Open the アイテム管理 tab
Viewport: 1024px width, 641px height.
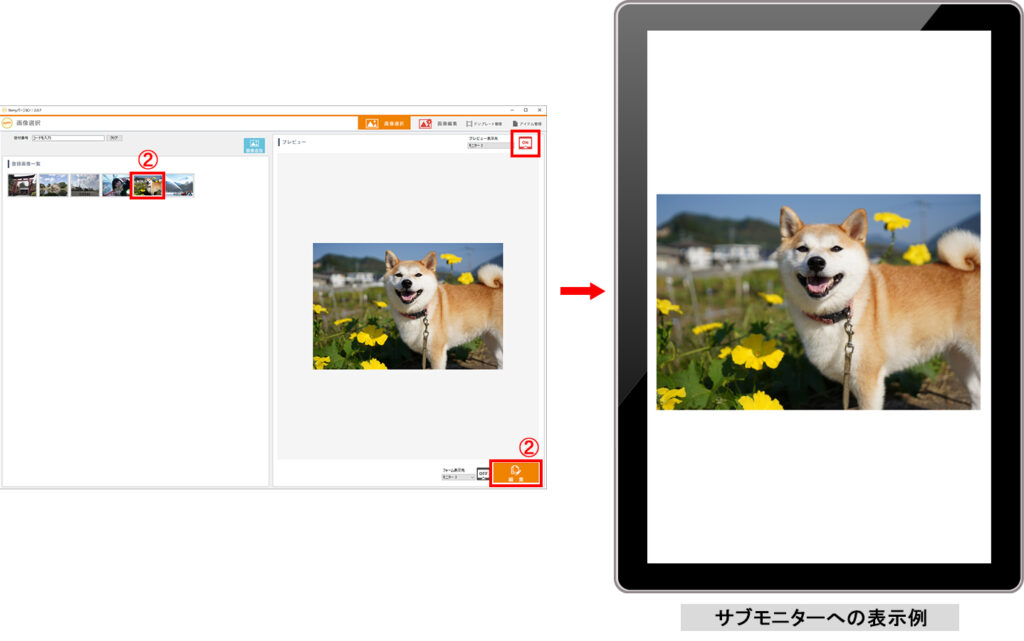[x=529, y=123]
